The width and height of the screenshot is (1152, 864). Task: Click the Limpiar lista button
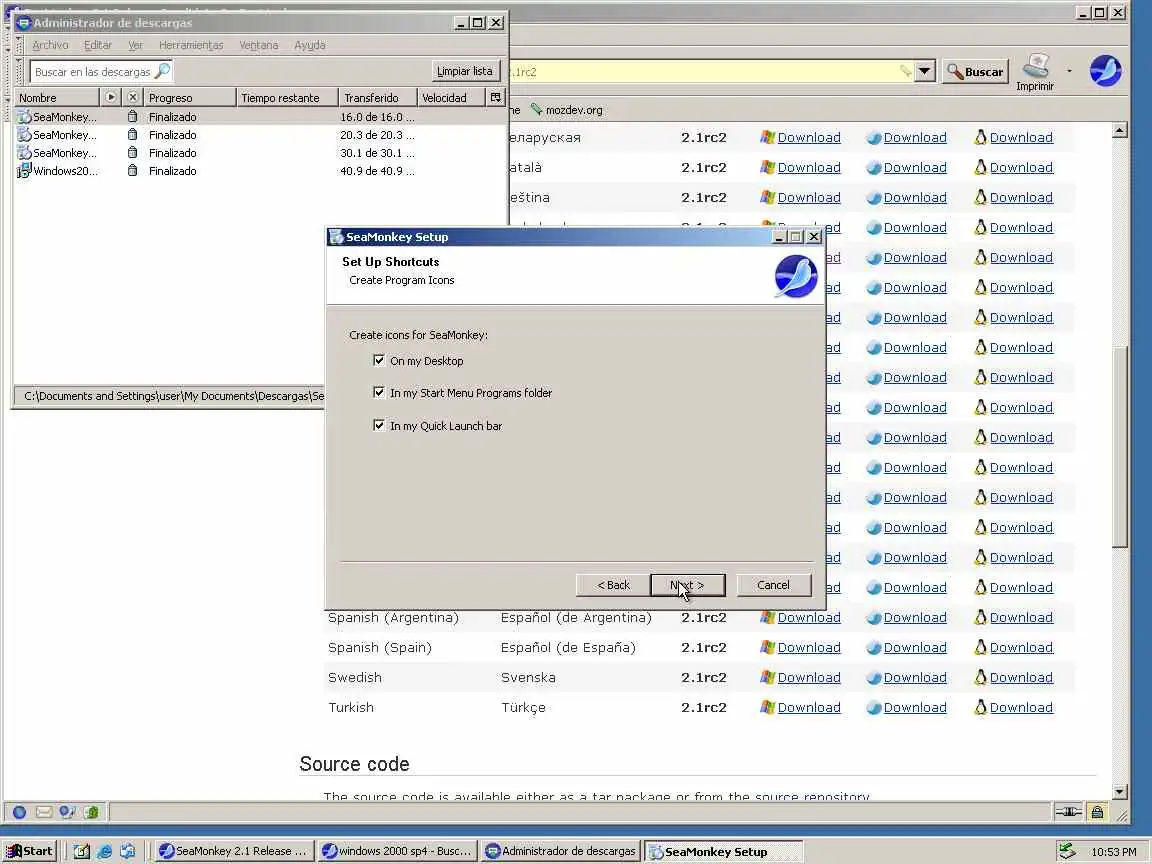tap(464, 71)
